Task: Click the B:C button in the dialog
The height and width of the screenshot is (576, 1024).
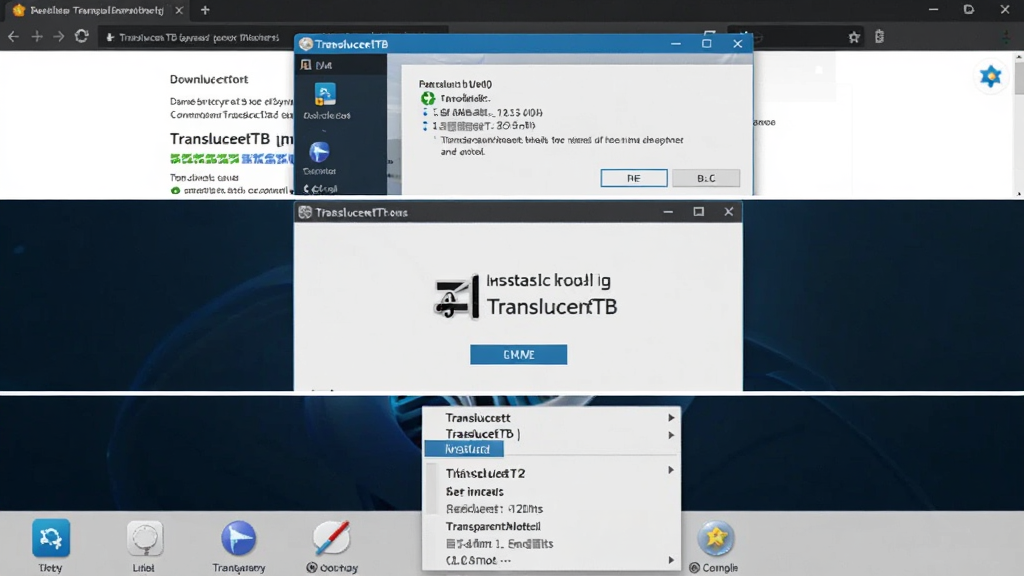Action: point(706,178)
